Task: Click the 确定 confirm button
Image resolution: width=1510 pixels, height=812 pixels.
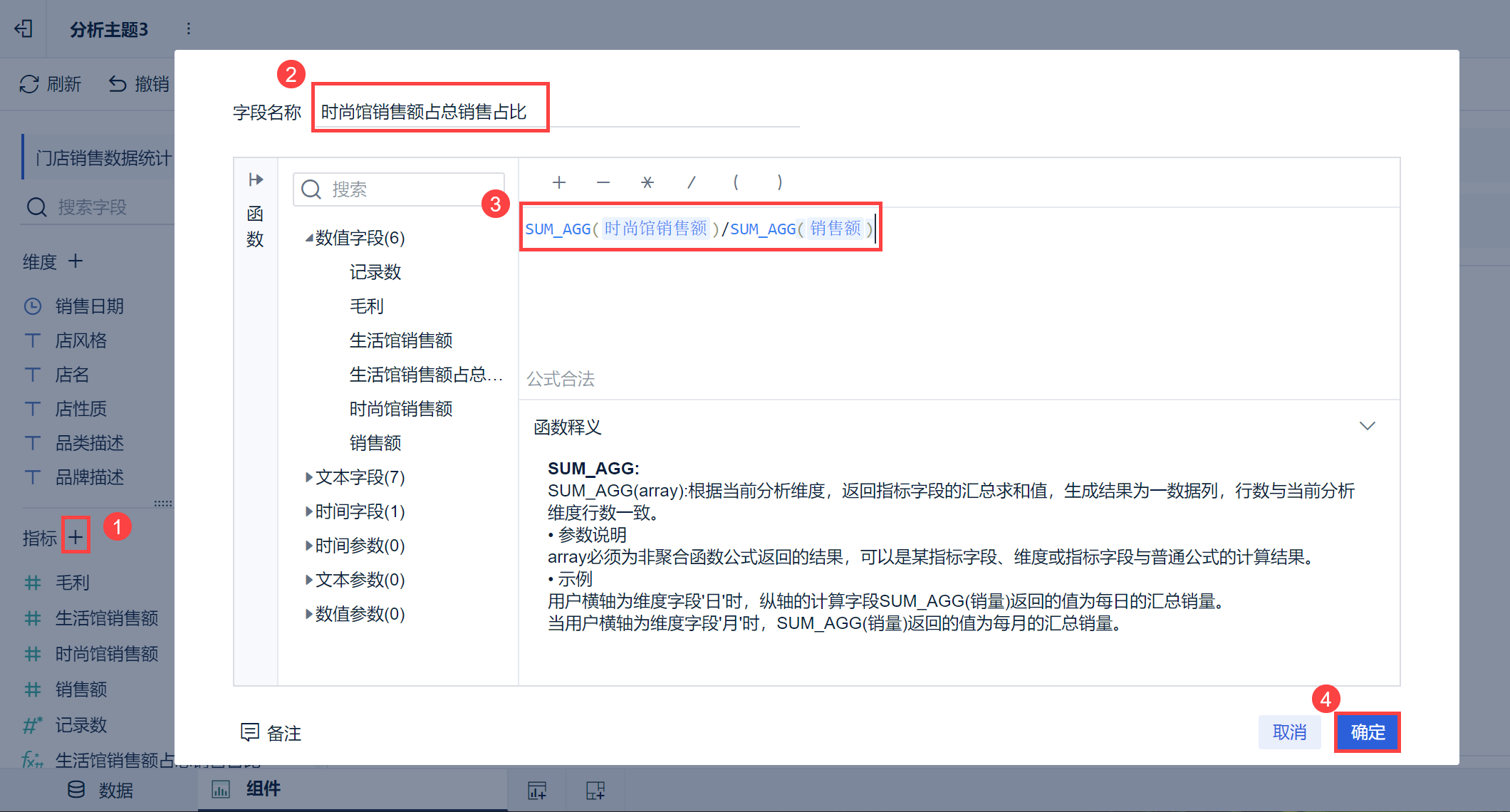Action: 1367,732
